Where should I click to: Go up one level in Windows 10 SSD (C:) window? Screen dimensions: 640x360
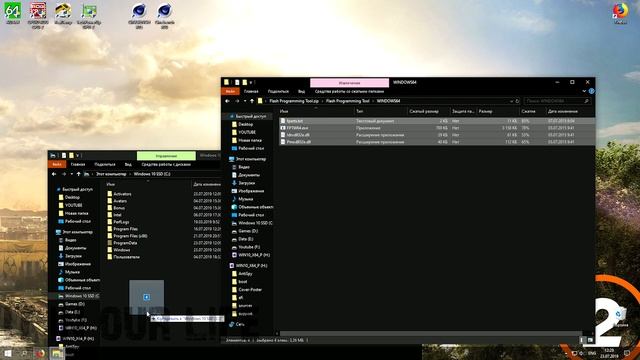tap(78, 174)
